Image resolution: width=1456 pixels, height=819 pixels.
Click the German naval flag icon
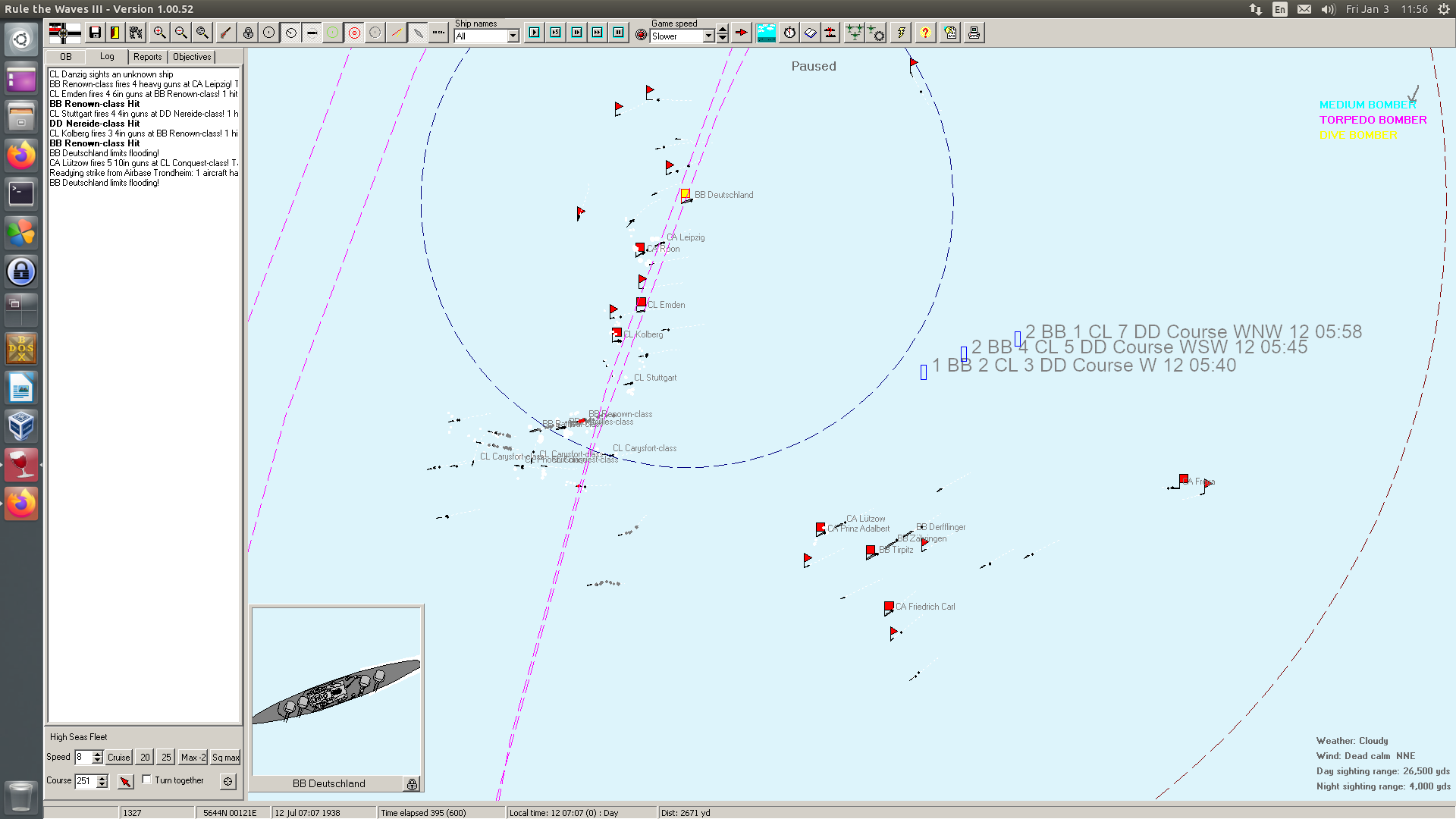click(x=64, y=33)
